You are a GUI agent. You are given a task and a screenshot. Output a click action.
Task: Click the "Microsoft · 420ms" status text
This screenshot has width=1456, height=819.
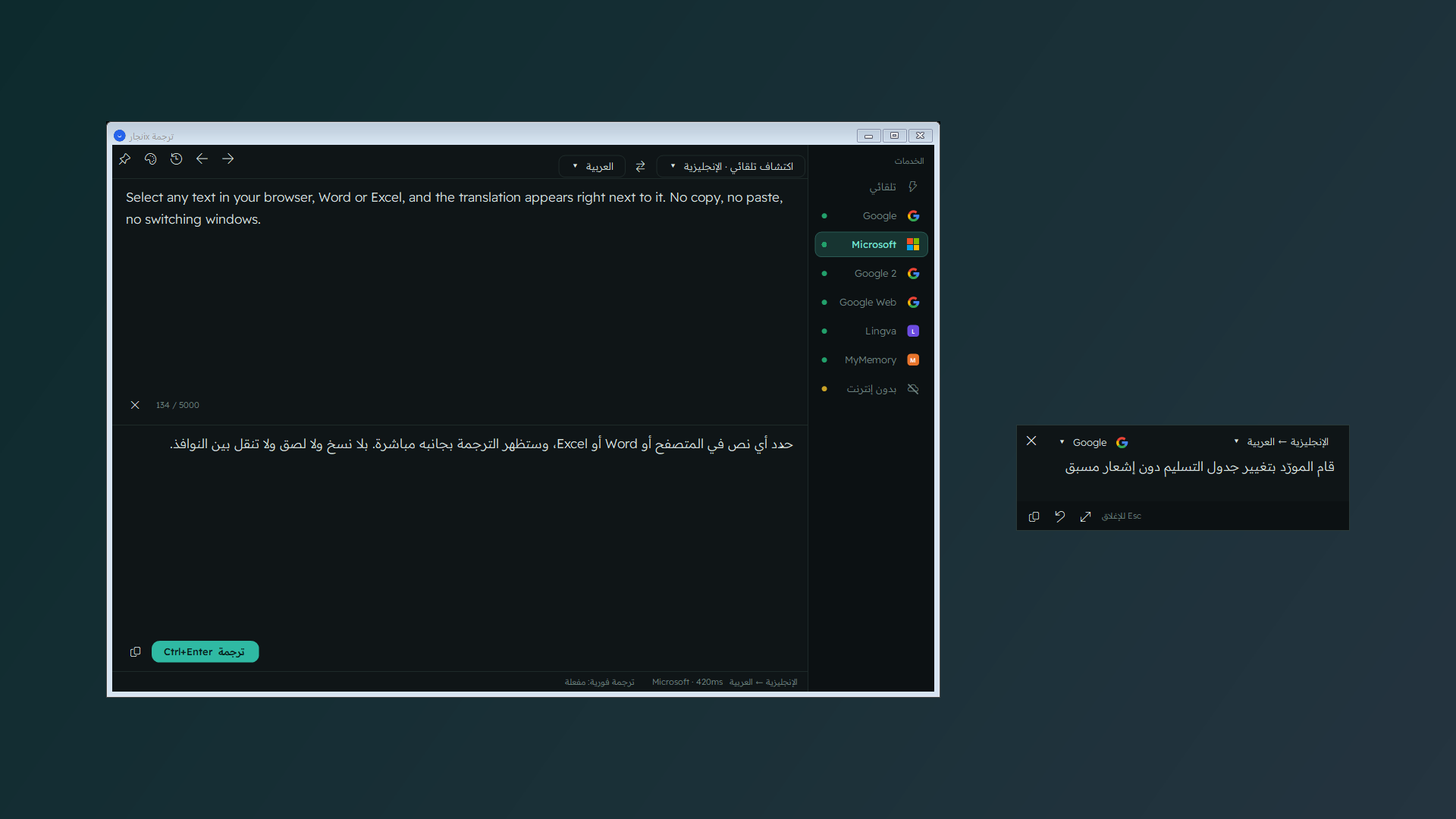[687, 682]
